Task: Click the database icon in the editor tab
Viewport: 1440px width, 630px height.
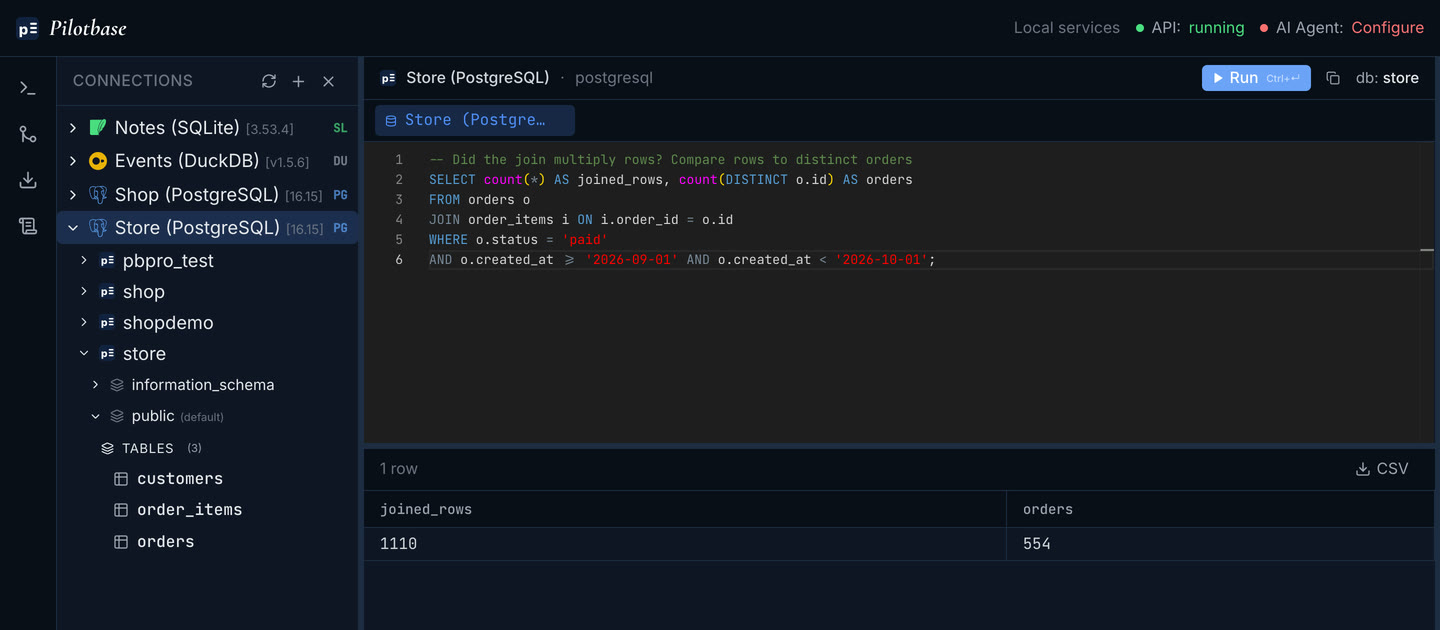Action: pos(391,121)
